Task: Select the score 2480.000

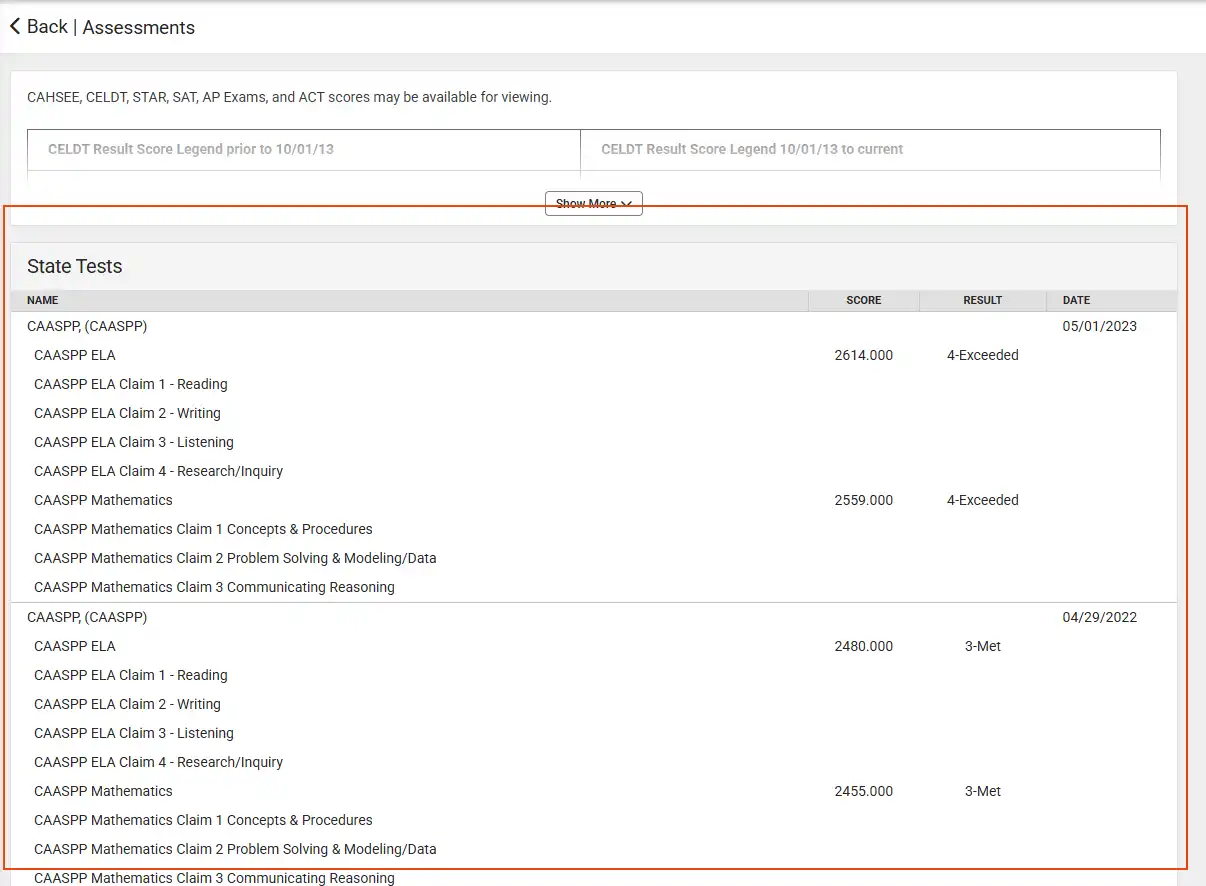Action: pyautogui.click(x=864, y=646)
